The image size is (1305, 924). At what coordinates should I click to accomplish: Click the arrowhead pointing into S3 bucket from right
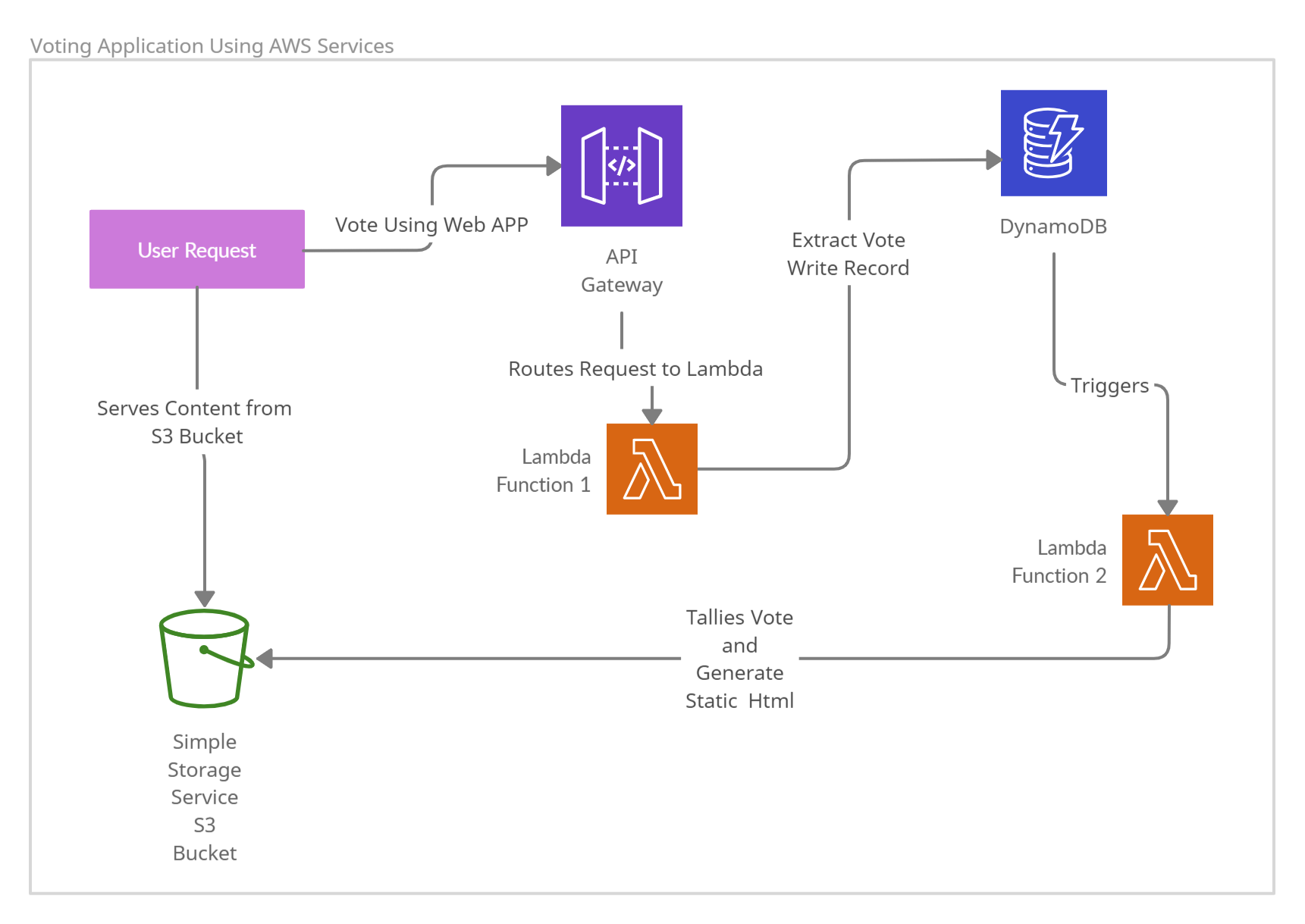click(265, 659)
